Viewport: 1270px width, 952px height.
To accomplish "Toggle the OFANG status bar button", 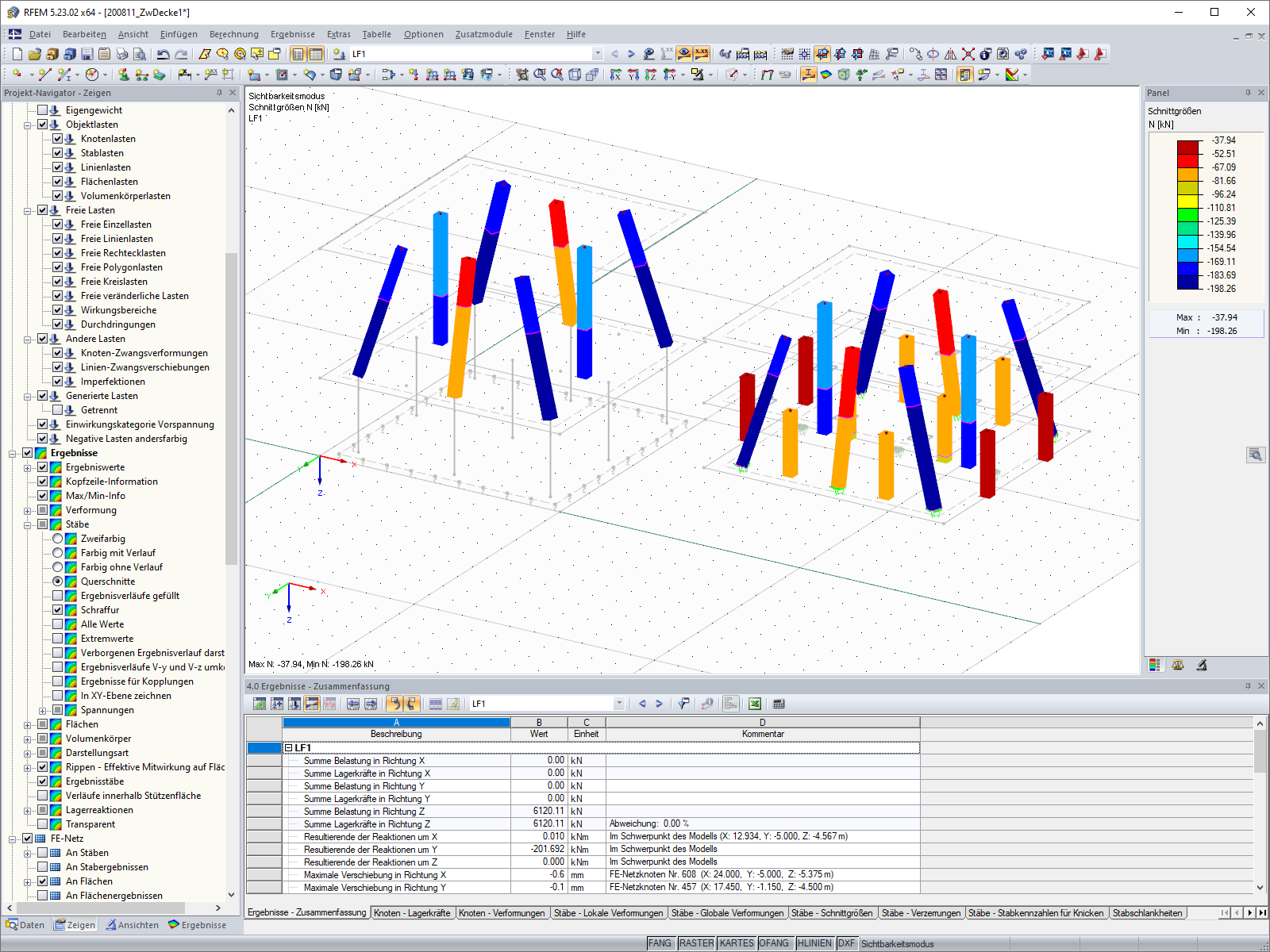I will tap(774, 943).
